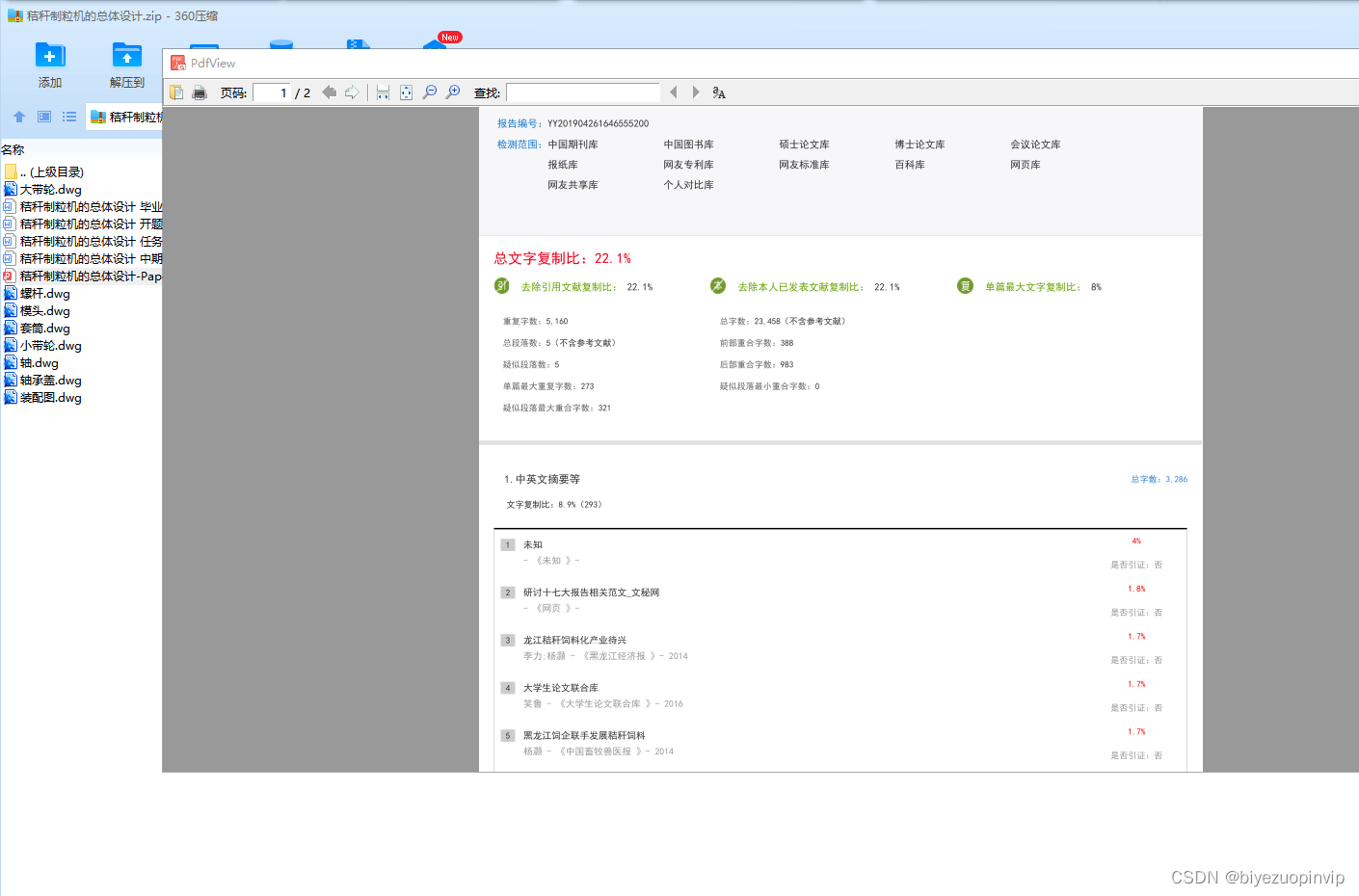Click the 查找 search input box
This screenshot has height=896, width=1359.
(x=583, y=92)
